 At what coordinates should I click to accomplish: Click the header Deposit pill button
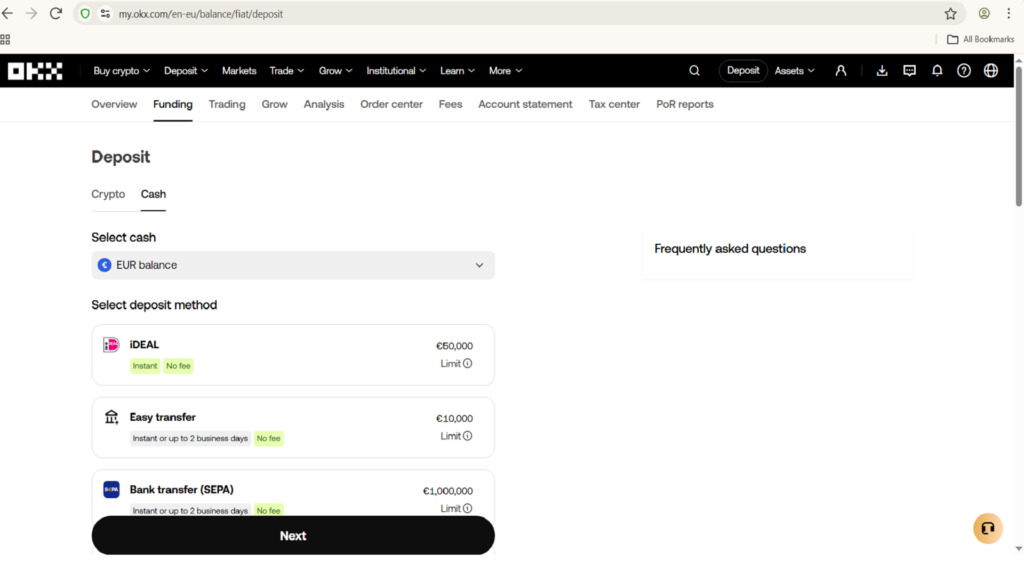[743, 71]
